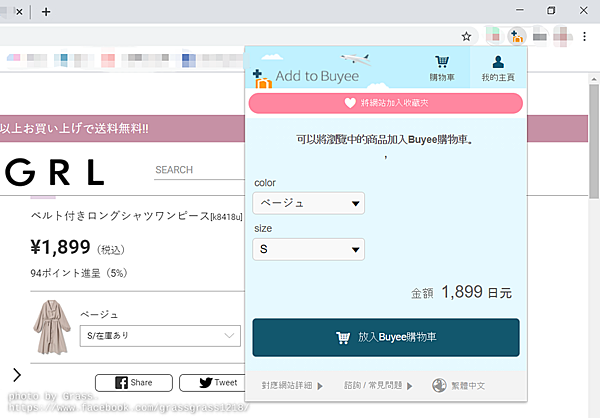Restore down the browser window

(551, 10)
